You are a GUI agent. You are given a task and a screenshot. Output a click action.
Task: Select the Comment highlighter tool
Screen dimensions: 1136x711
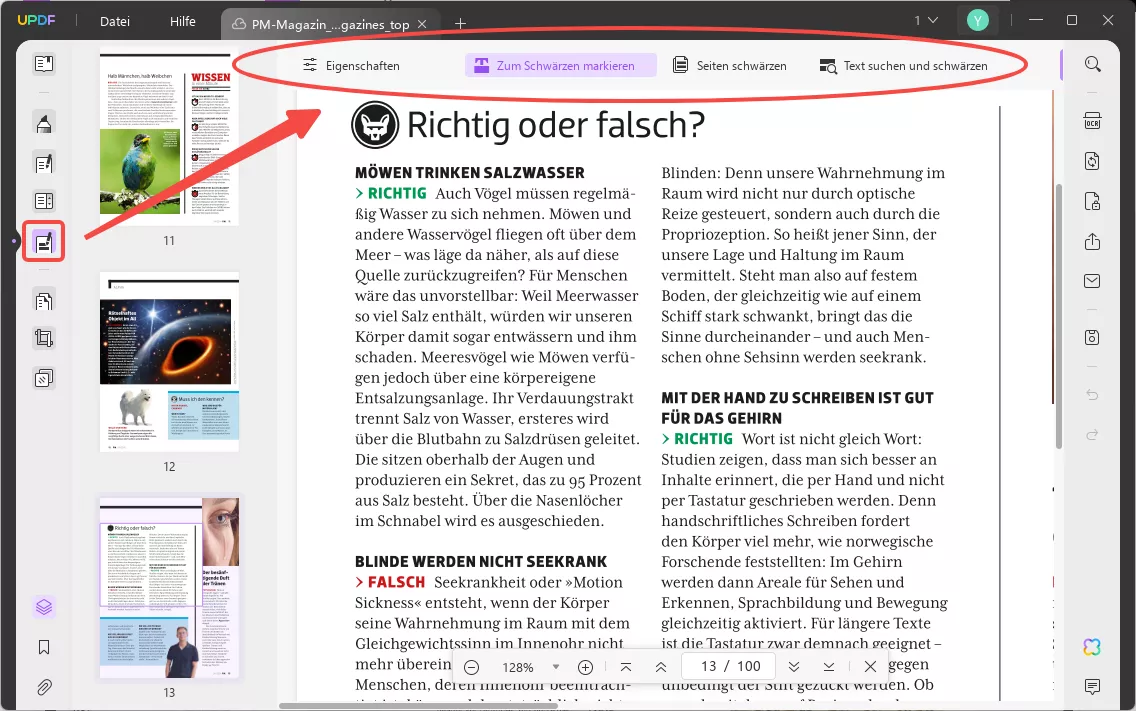[43, 124]
